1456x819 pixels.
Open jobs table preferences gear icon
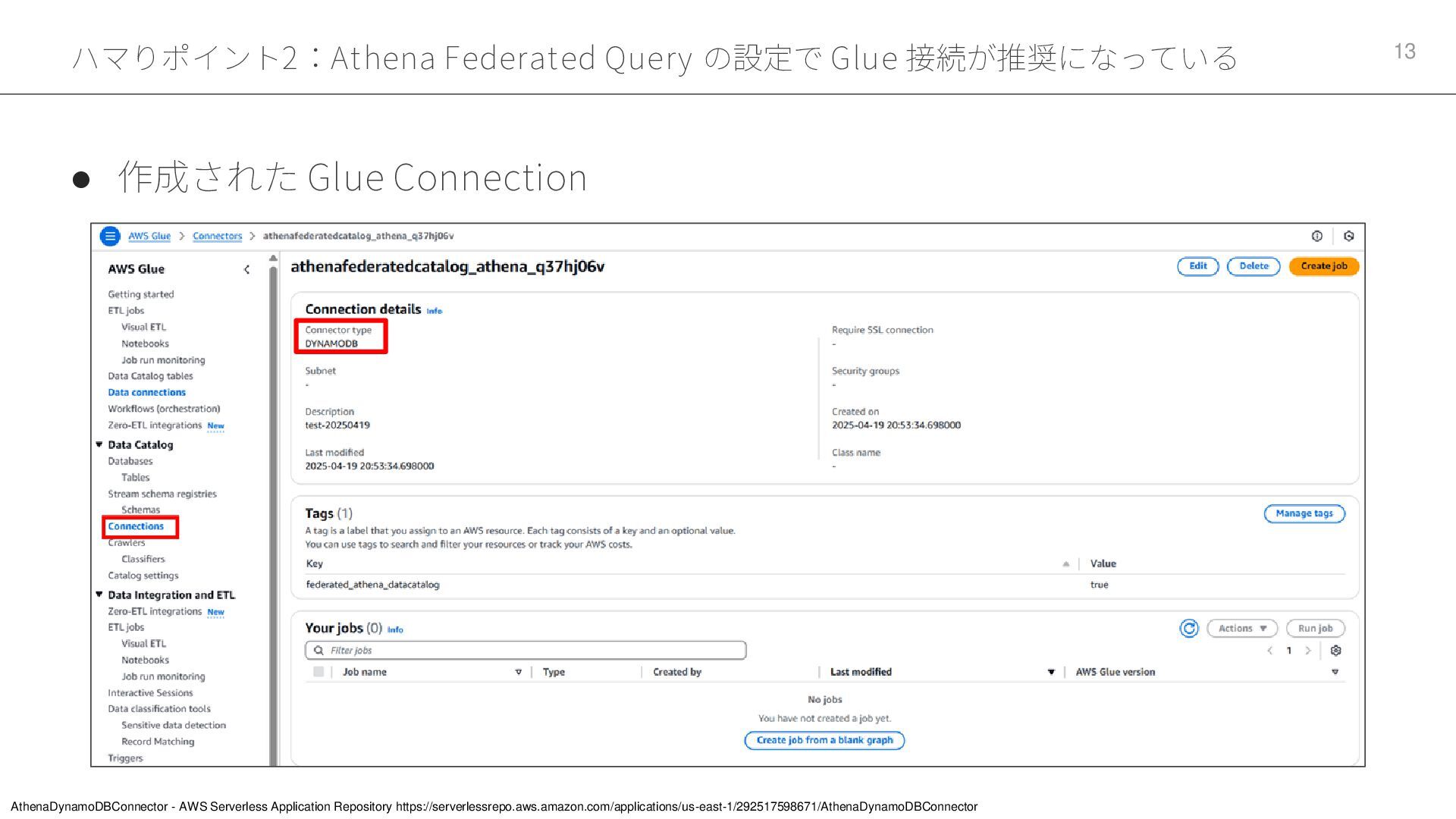[1335, 651]
